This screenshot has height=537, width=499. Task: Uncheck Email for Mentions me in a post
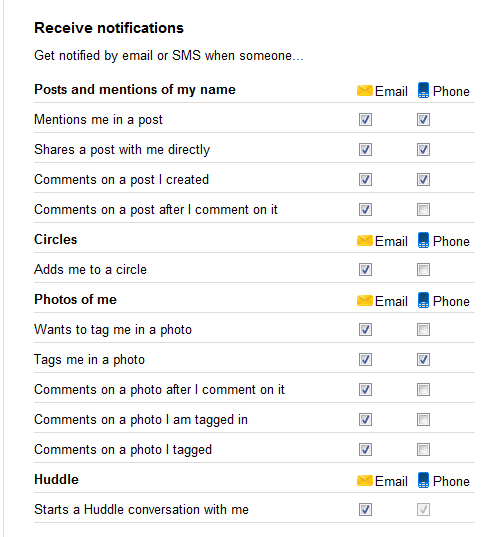coord(365,120)
